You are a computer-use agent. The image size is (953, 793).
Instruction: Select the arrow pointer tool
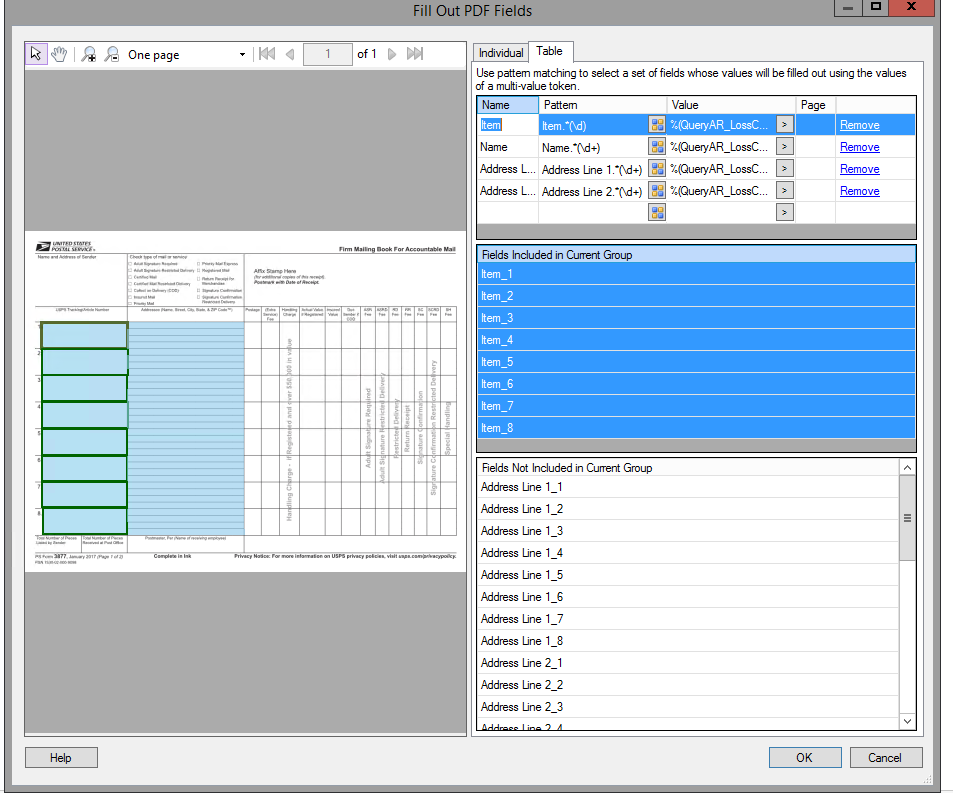(37, 54)
